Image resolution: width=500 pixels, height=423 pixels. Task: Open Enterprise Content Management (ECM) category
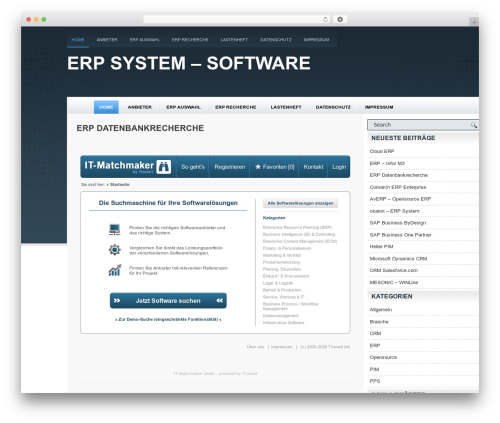click(300, 241)
